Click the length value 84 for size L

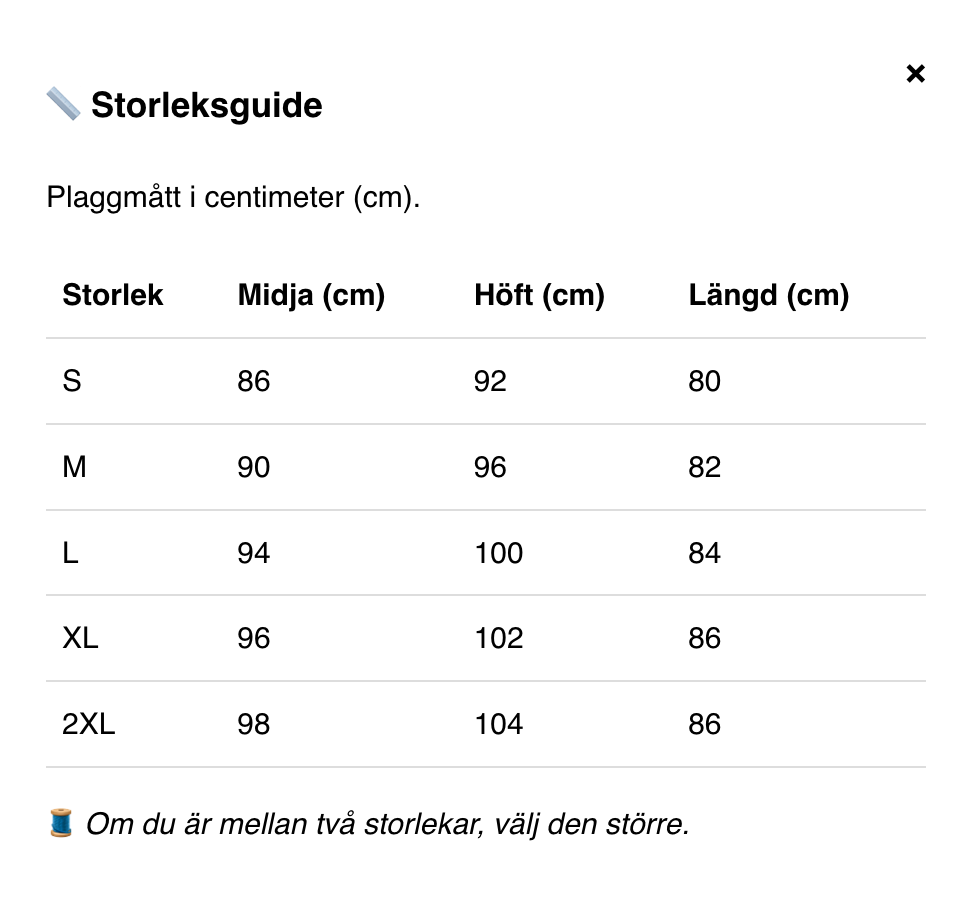coord(704,553)
